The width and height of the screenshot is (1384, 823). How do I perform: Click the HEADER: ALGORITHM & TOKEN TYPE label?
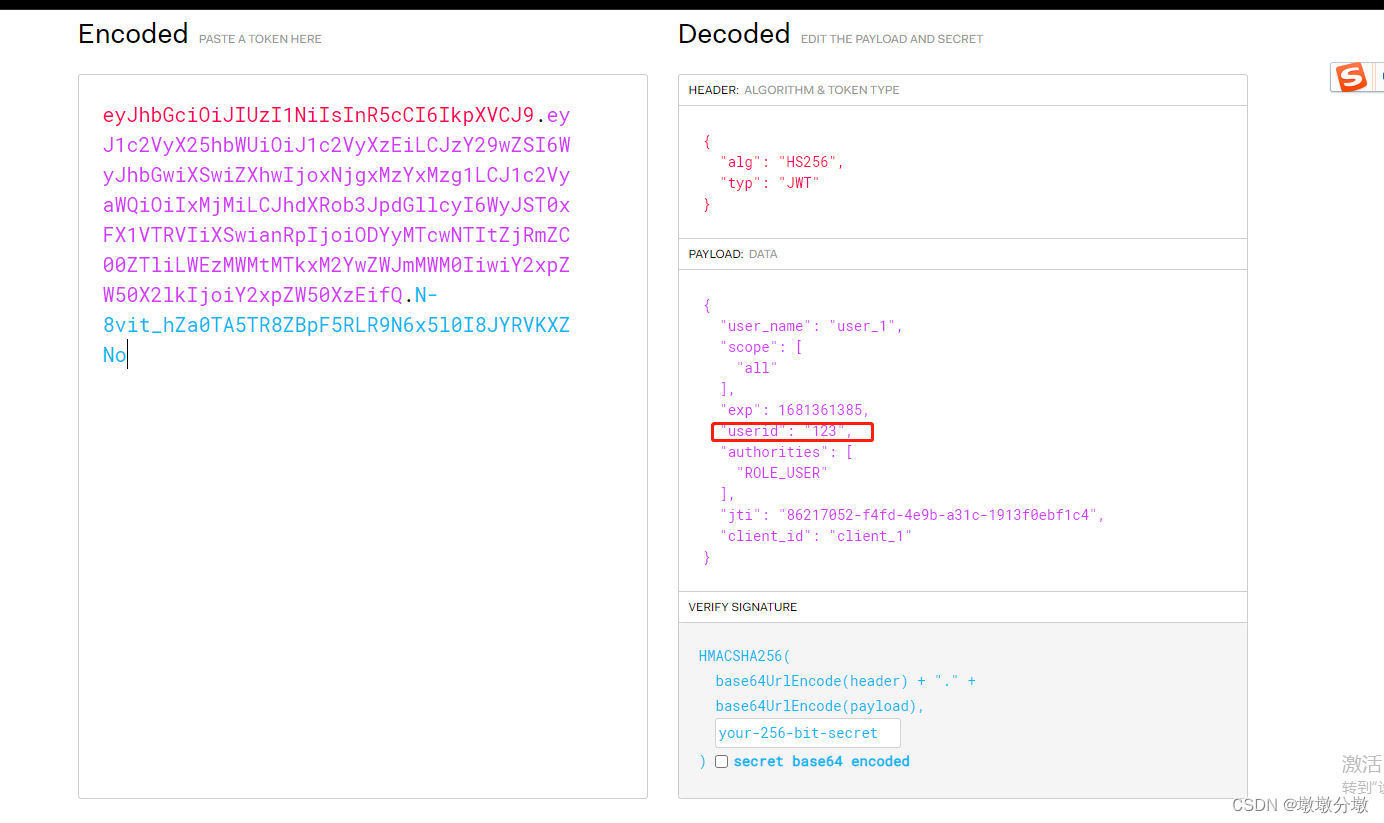(794, 90)
